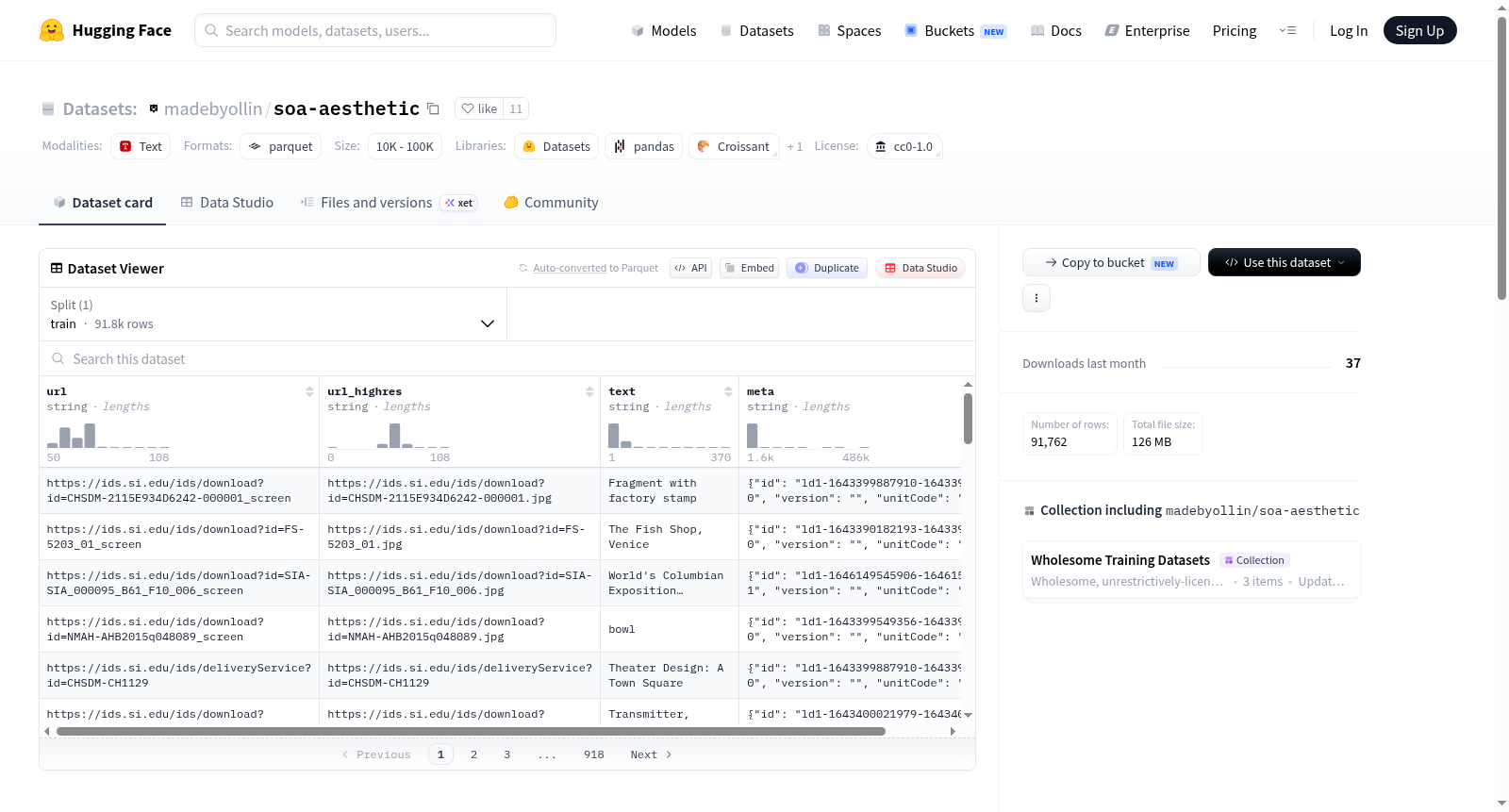1509x812 pixels.
Task: Open Buckets from the top navigation
Action: click(x=955, y=30)
